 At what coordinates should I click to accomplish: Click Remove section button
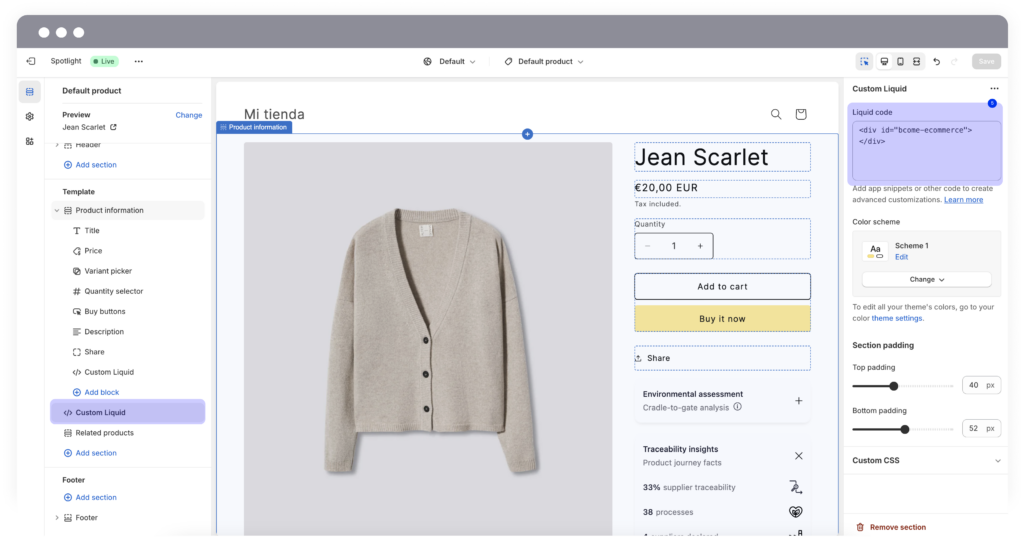(x=891, y=527)
